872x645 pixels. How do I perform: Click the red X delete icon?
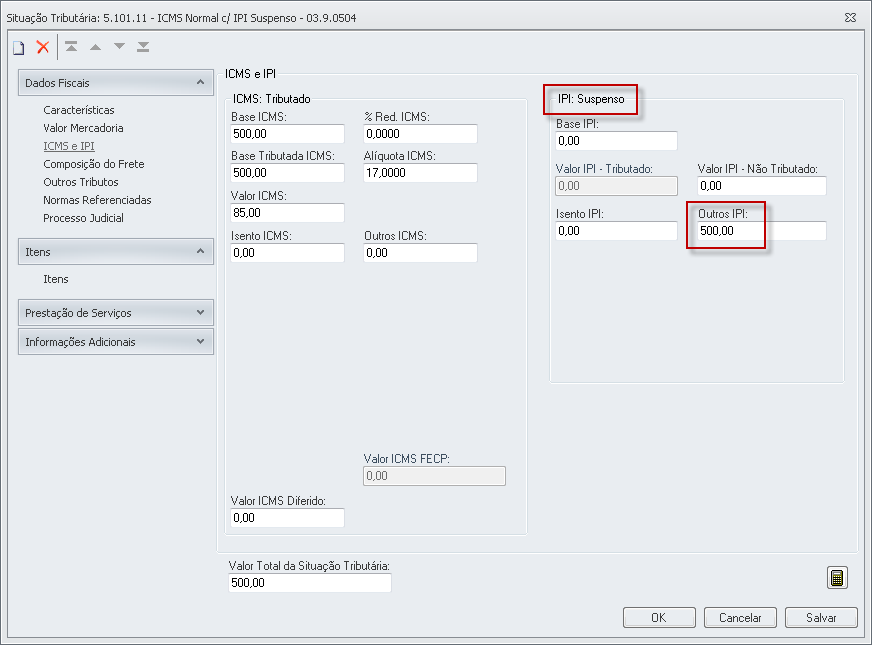[43, 47]
